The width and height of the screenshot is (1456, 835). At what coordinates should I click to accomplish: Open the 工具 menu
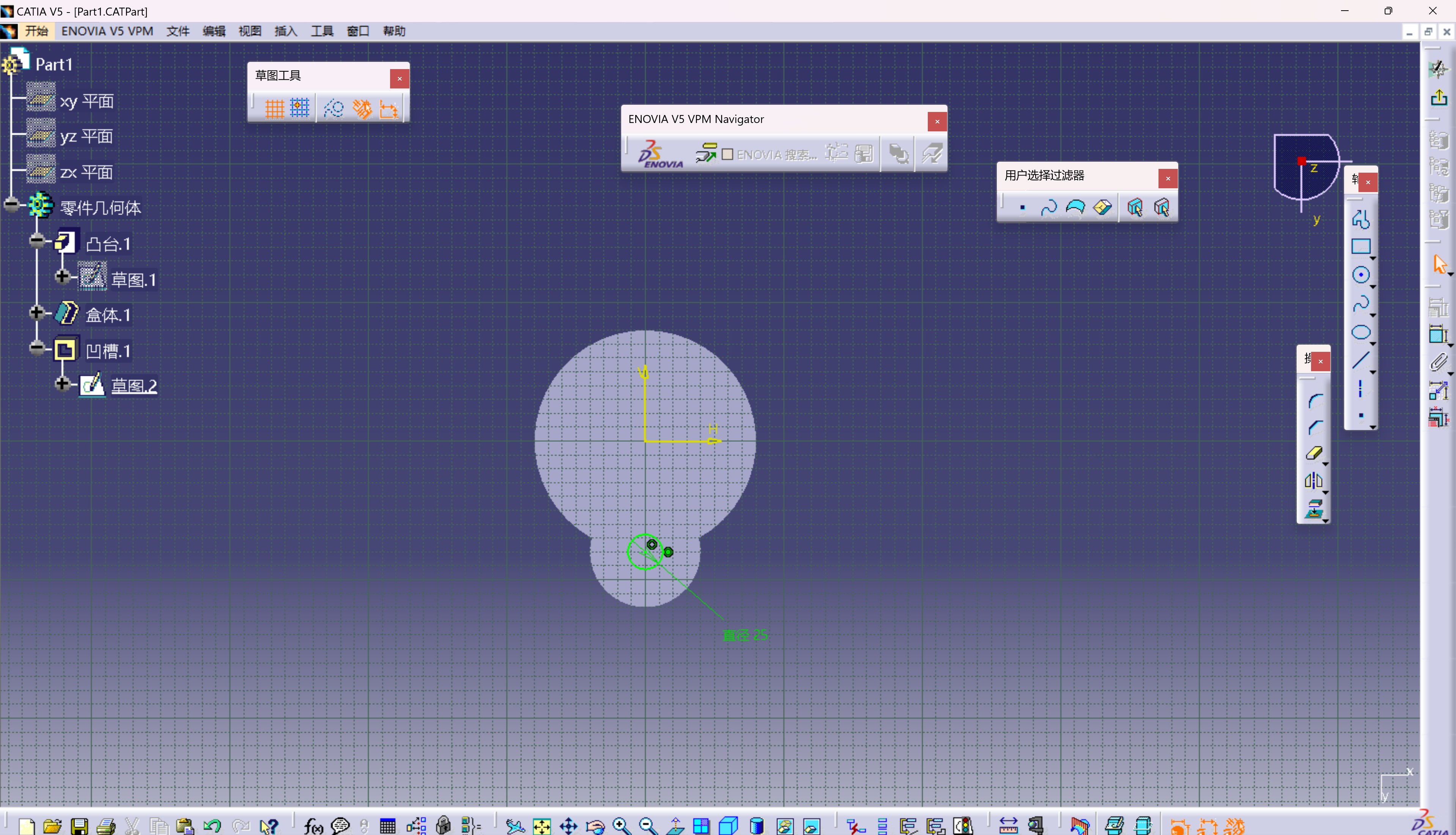tap(322, 32)
